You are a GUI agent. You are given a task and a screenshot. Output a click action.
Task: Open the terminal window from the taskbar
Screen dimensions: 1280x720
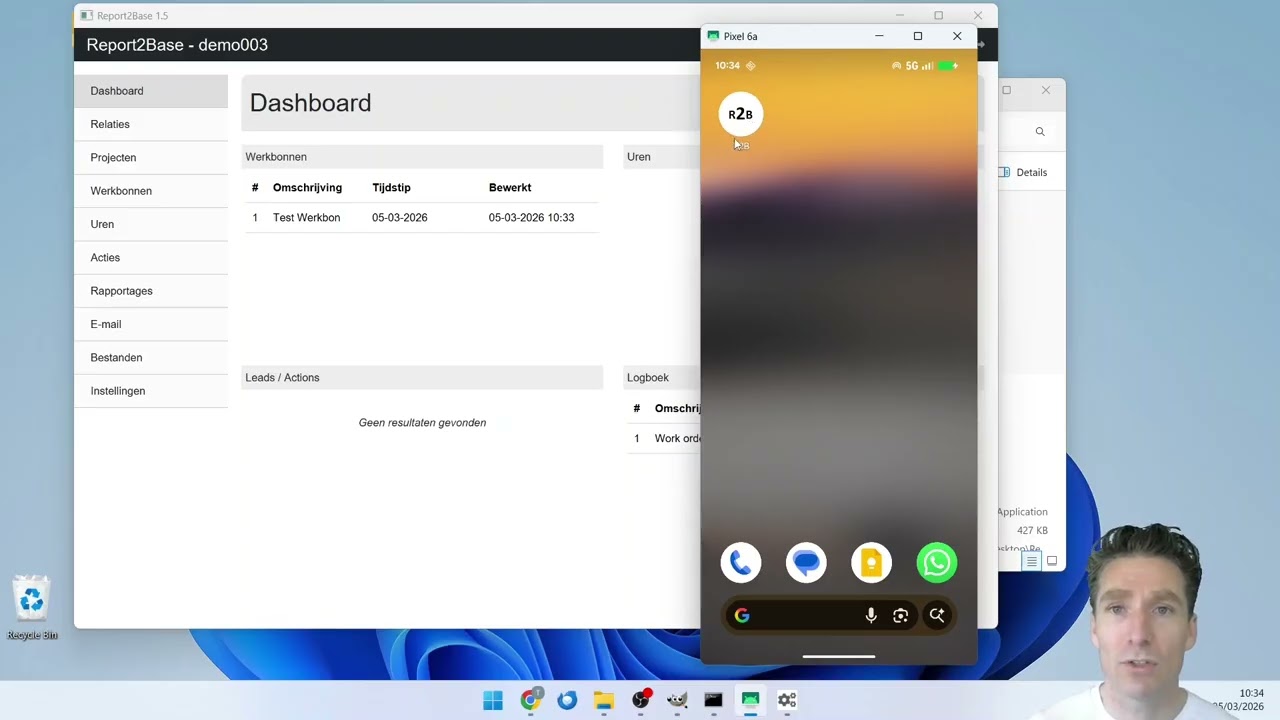713,700
